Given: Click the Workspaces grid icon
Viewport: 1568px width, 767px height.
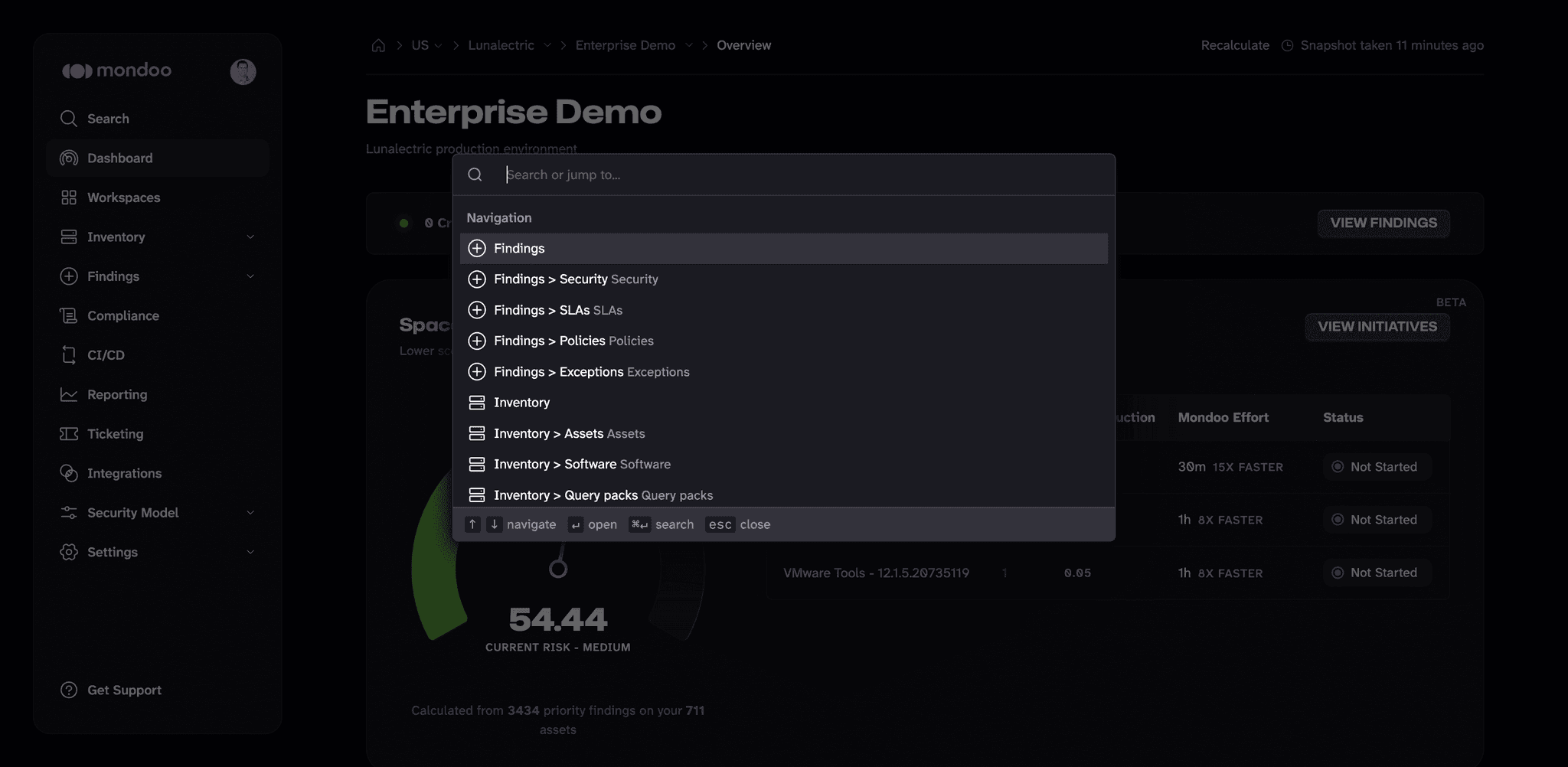Looking at the screenshot, I should [x=69, y=197].
